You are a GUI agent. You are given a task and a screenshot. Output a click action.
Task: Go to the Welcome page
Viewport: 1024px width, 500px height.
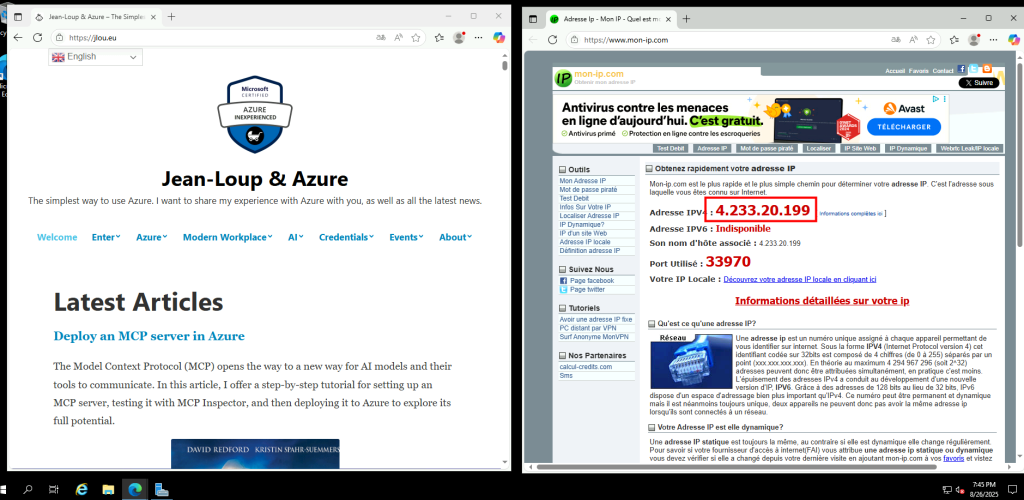(x=57, y=237)
